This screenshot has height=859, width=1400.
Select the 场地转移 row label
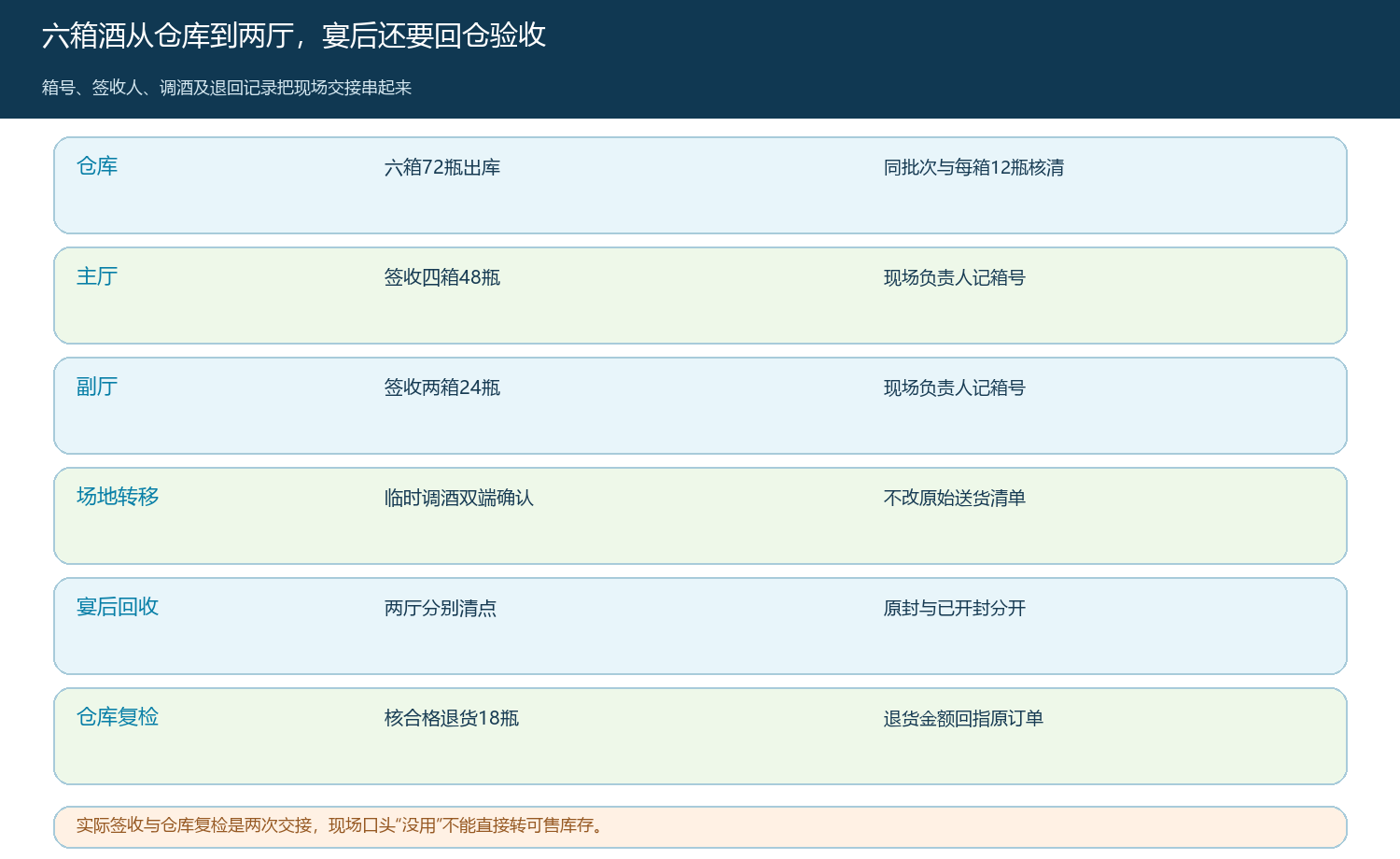coord(118,497)
